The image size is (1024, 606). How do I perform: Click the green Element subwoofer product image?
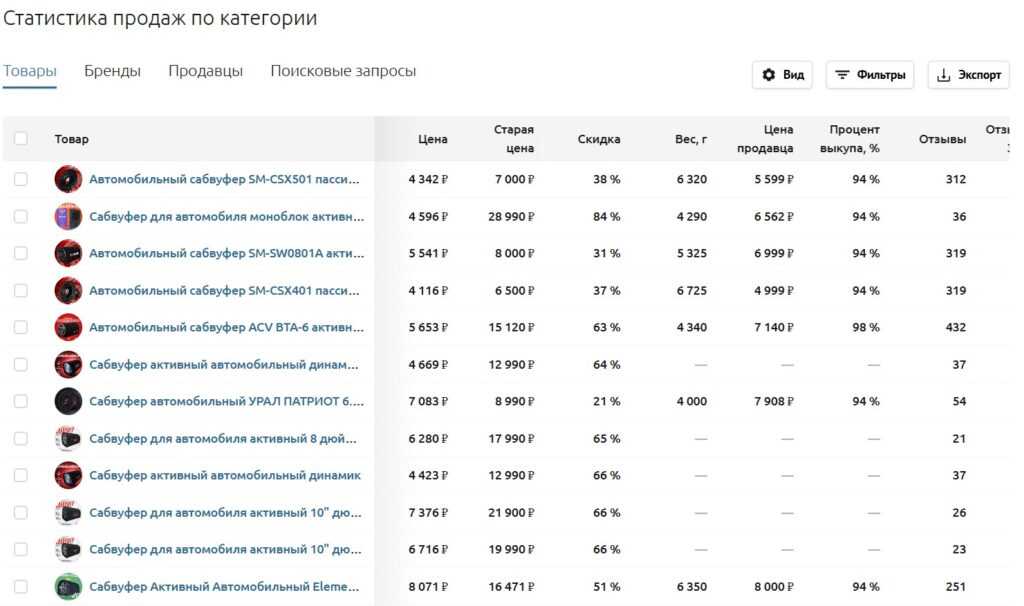[68, 587]
